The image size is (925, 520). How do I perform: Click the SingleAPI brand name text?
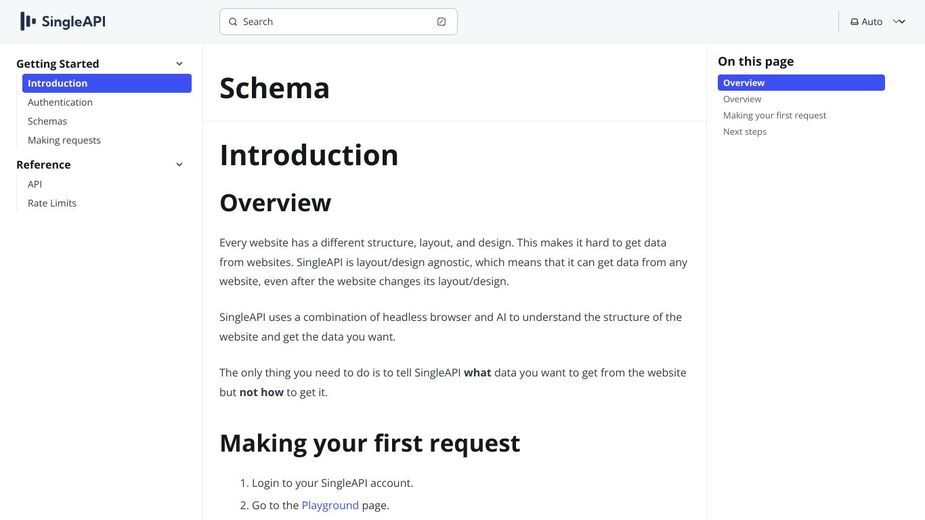[73, 22]
